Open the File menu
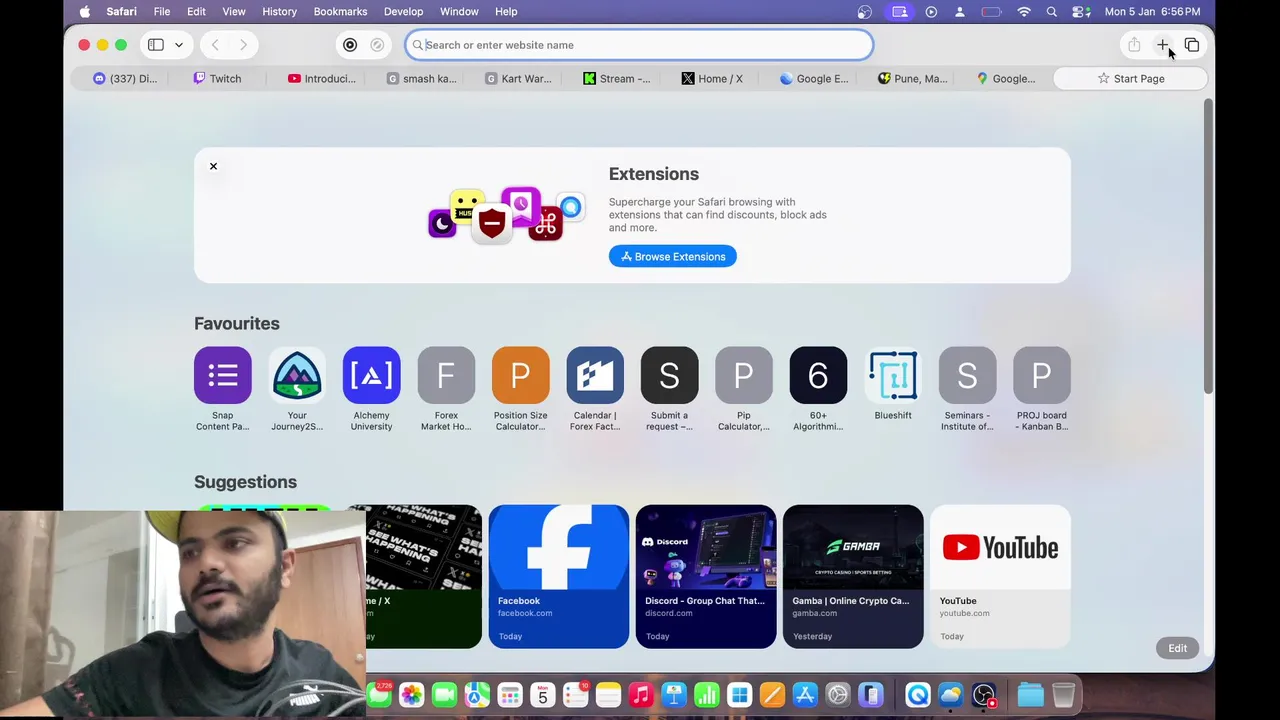 pyautogui.click(x=162, y=12)
